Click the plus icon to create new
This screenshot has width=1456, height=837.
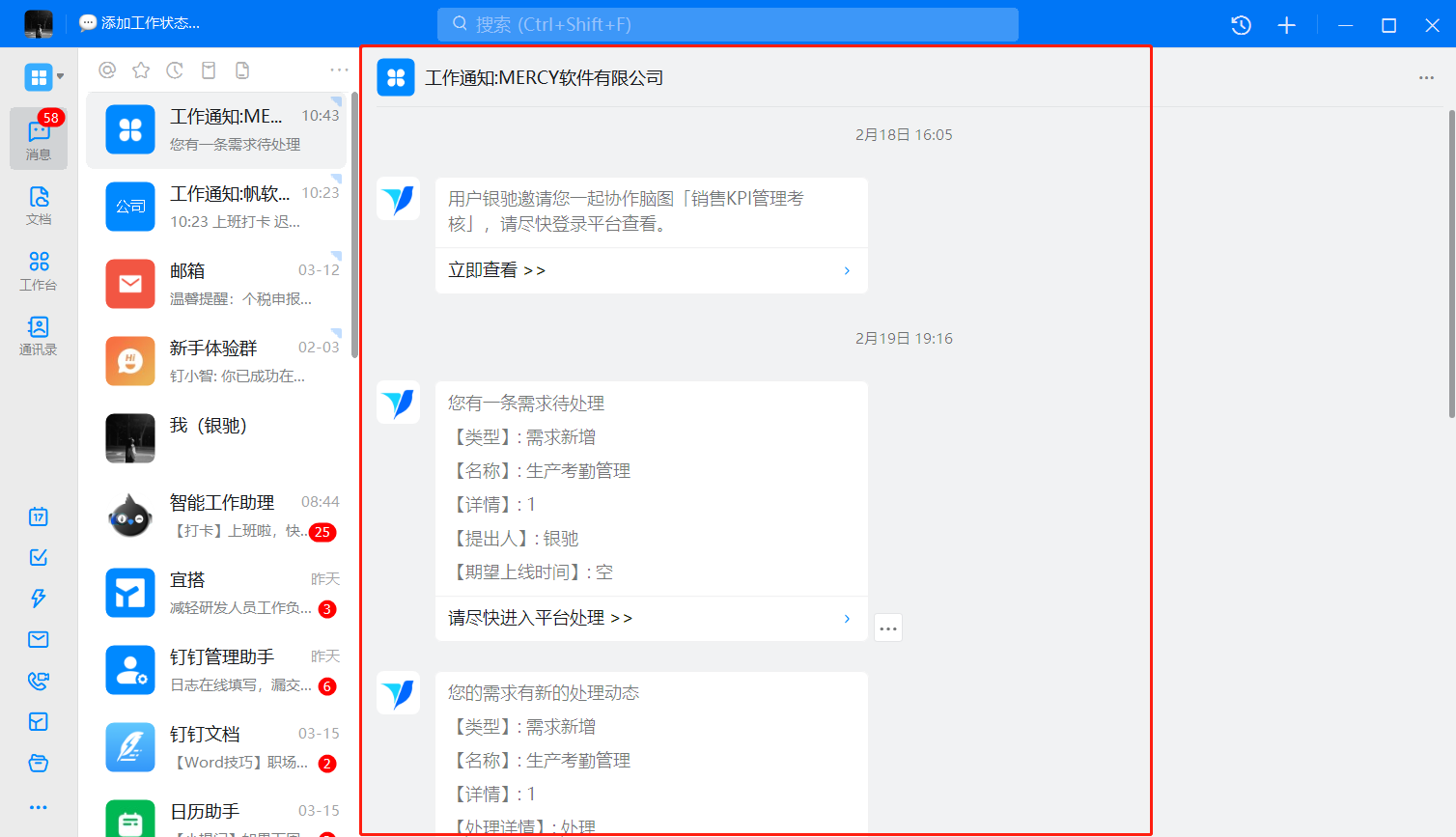(1287, 25)
